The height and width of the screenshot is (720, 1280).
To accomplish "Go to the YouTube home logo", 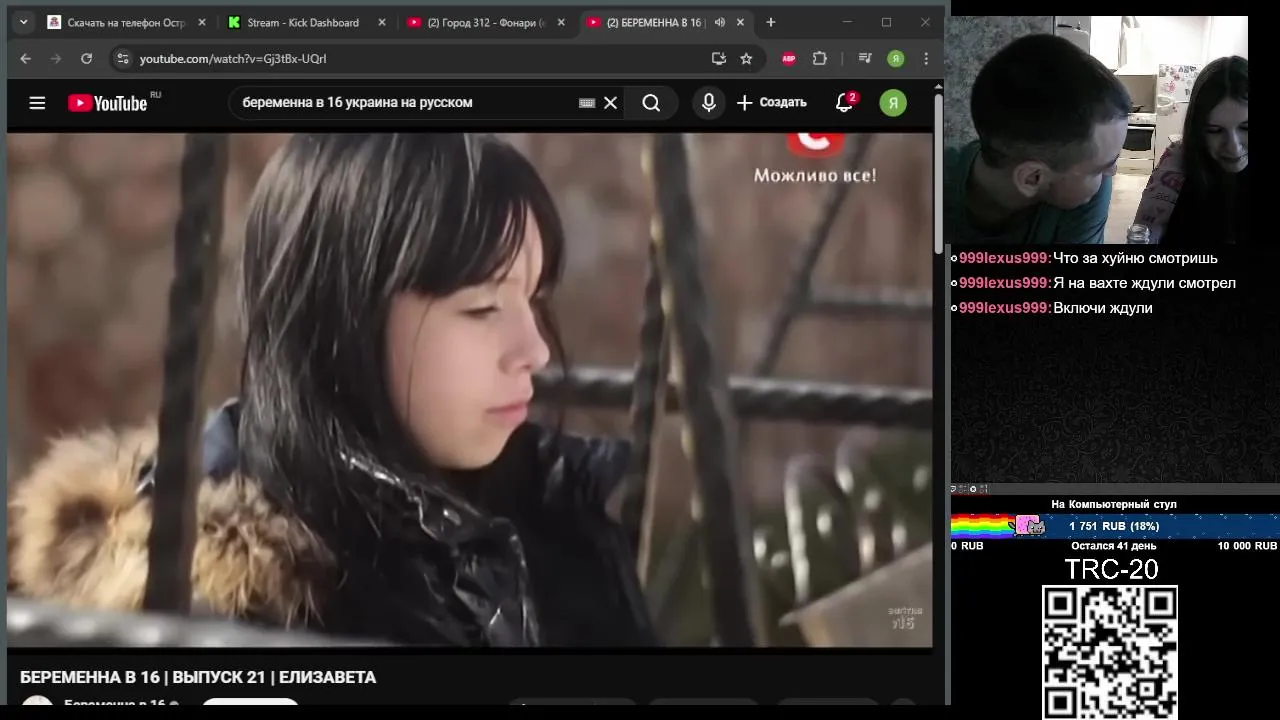I will tap(107, 103).
